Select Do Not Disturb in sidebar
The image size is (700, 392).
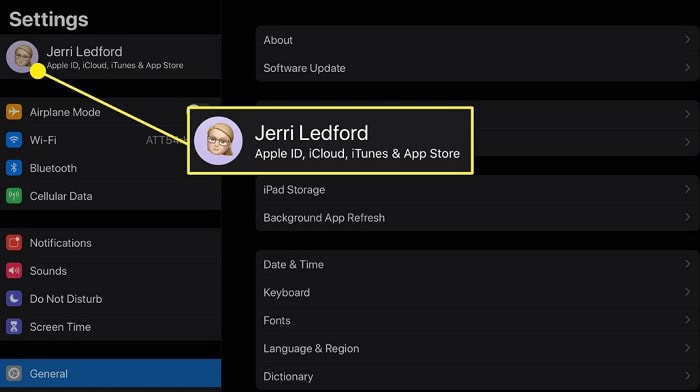click(110, 299)
